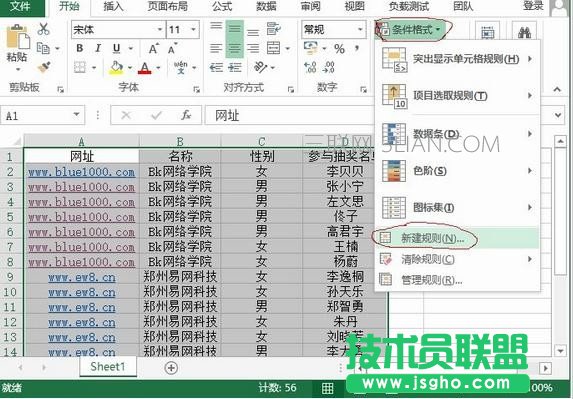Click the formula bar confirm checkmark
Image resolution: width=573 pixels, height=399 pixels.
coord(156,115)
